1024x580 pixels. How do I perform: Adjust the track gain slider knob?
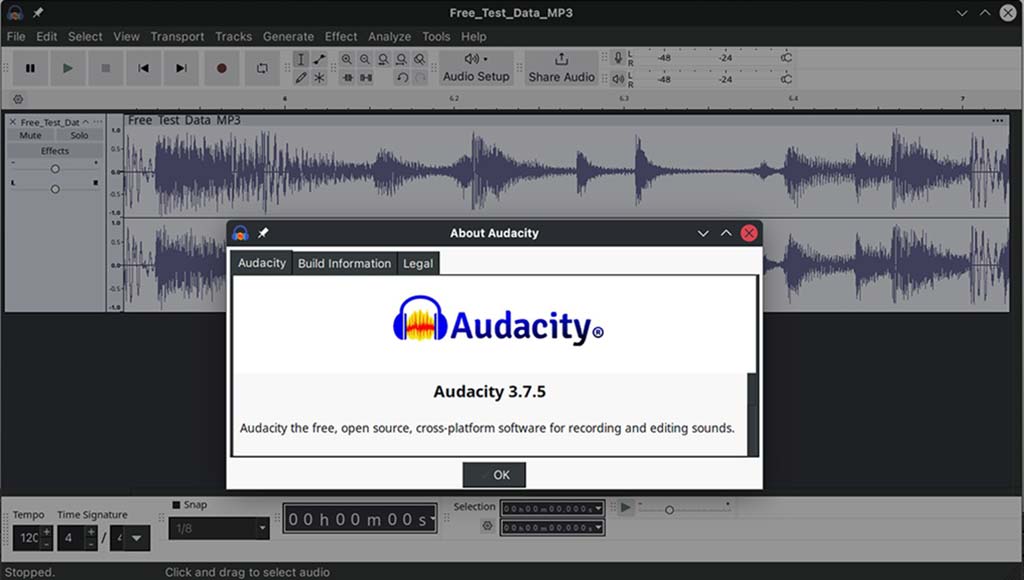55,169
